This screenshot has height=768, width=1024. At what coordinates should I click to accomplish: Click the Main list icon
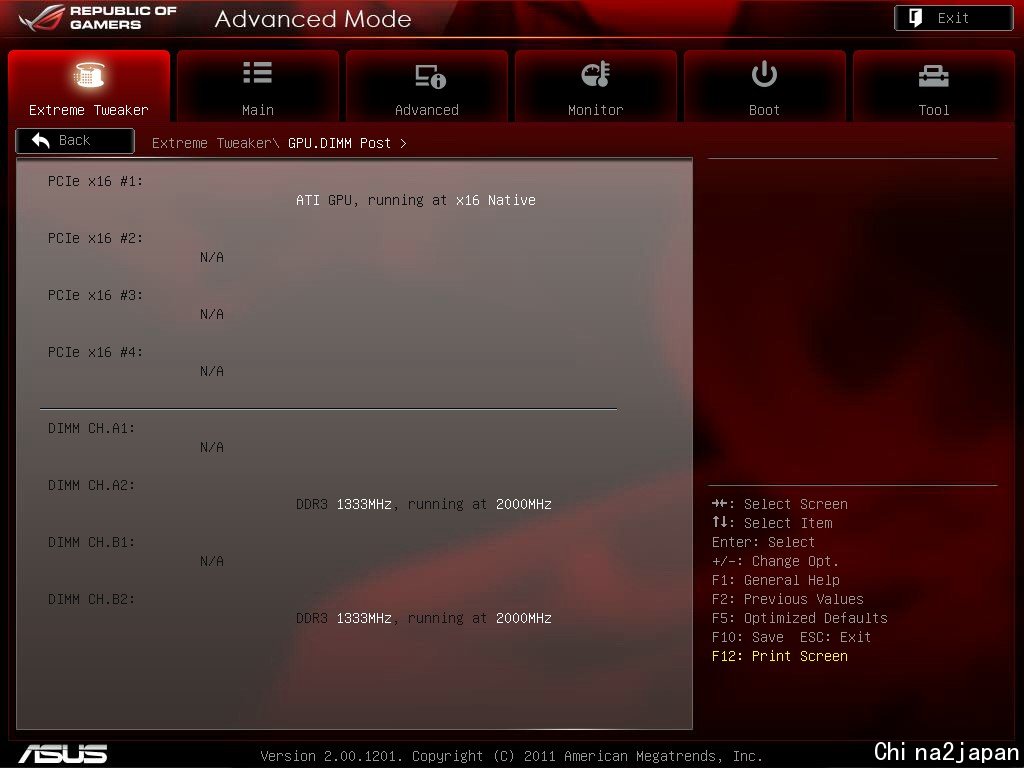click(x=257, y=72)
